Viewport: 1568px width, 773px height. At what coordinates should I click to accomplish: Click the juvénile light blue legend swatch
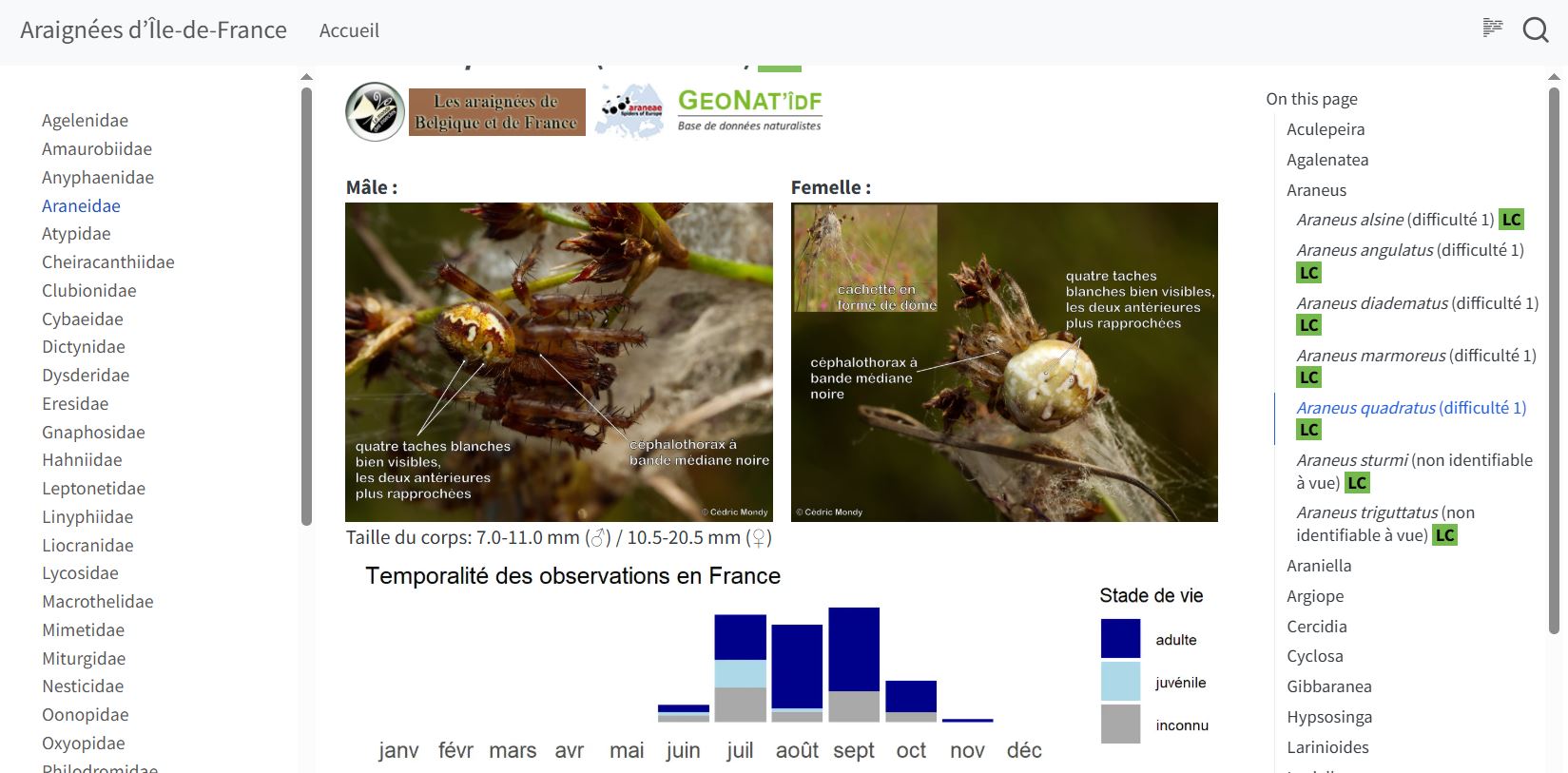(x=1120, y=682)
